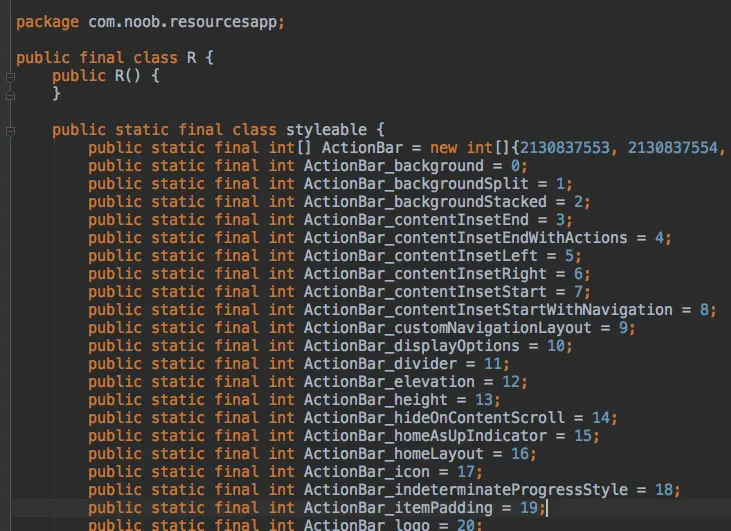Click the 'new' keyword in the ActionBar array line

point(443,148)
